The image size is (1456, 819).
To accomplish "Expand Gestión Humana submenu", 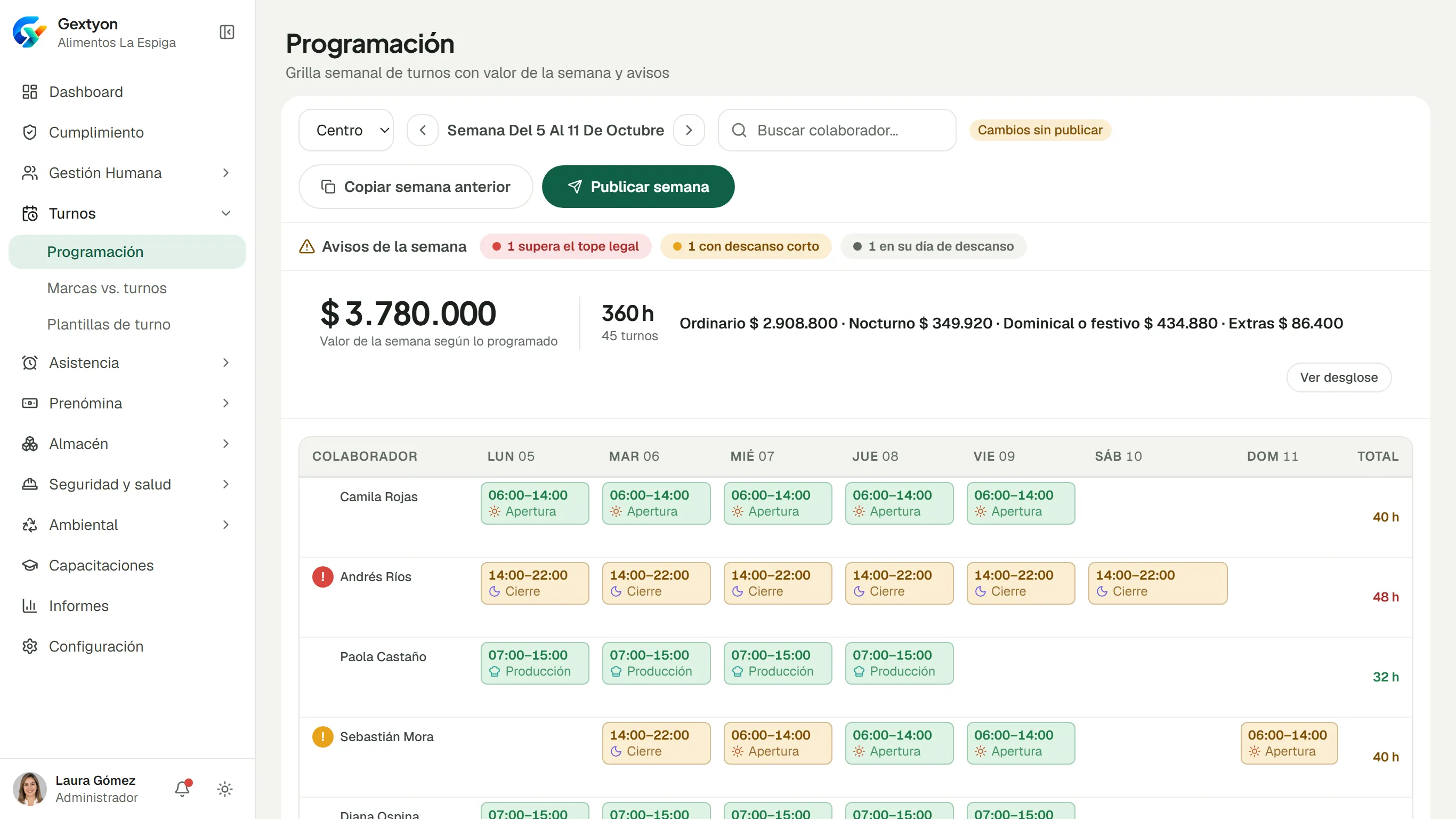I will tap(127, 173).
